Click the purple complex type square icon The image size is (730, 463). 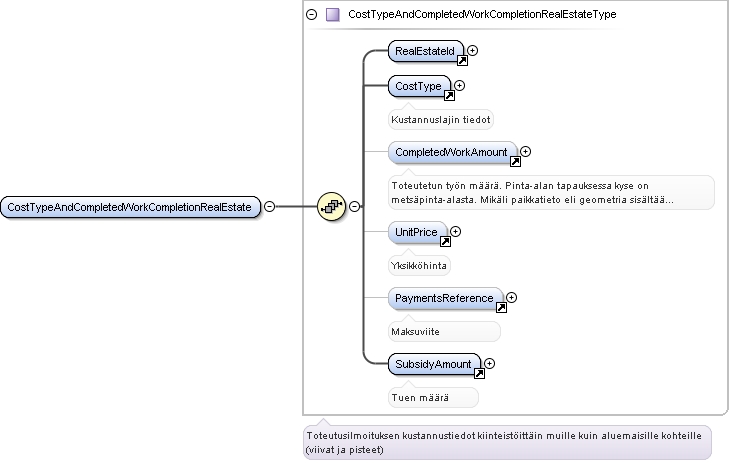coord(332,14)
